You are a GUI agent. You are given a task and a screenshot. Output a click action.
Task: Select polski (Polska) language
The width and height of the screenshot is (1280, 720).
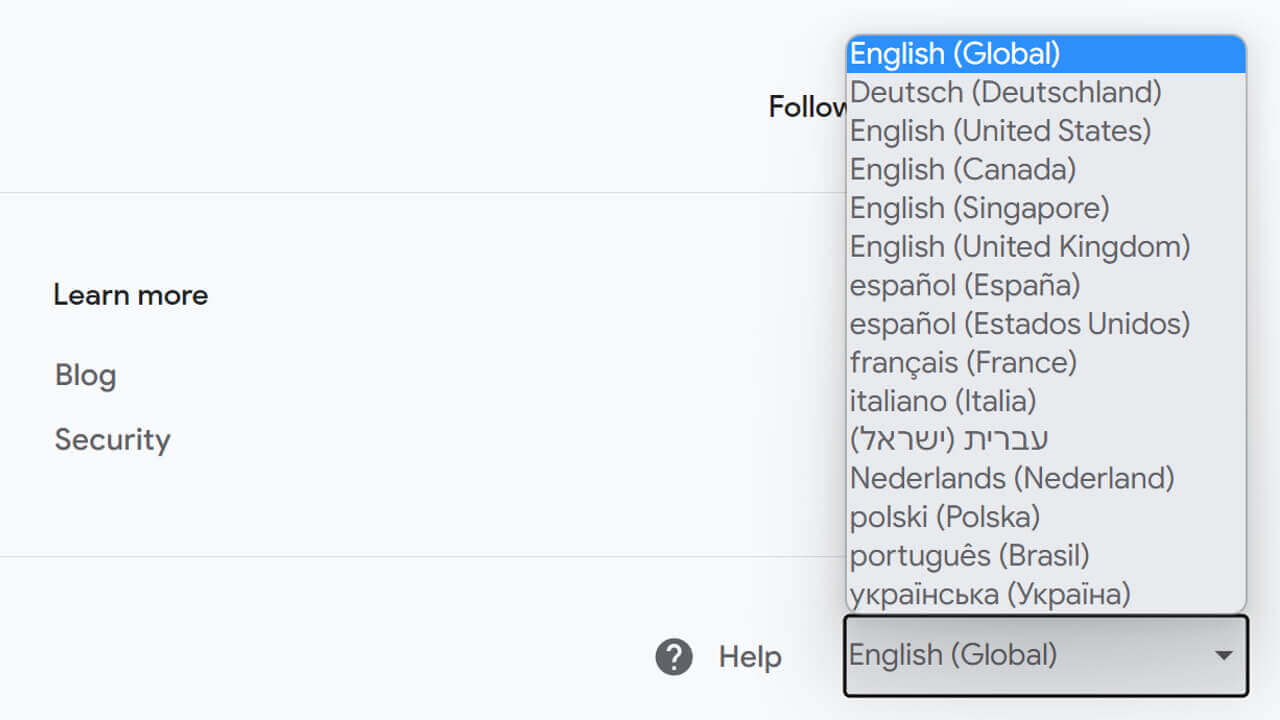point(944,517)
